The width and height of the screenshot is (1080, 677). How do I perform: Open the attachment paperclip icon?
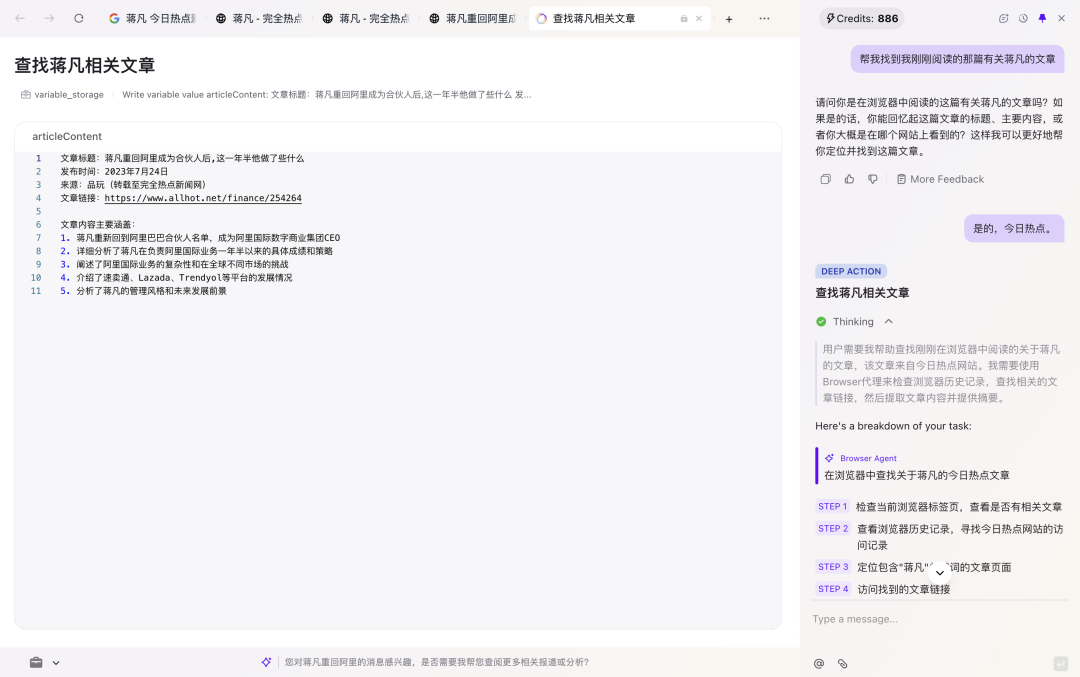[x=842, y=663]
